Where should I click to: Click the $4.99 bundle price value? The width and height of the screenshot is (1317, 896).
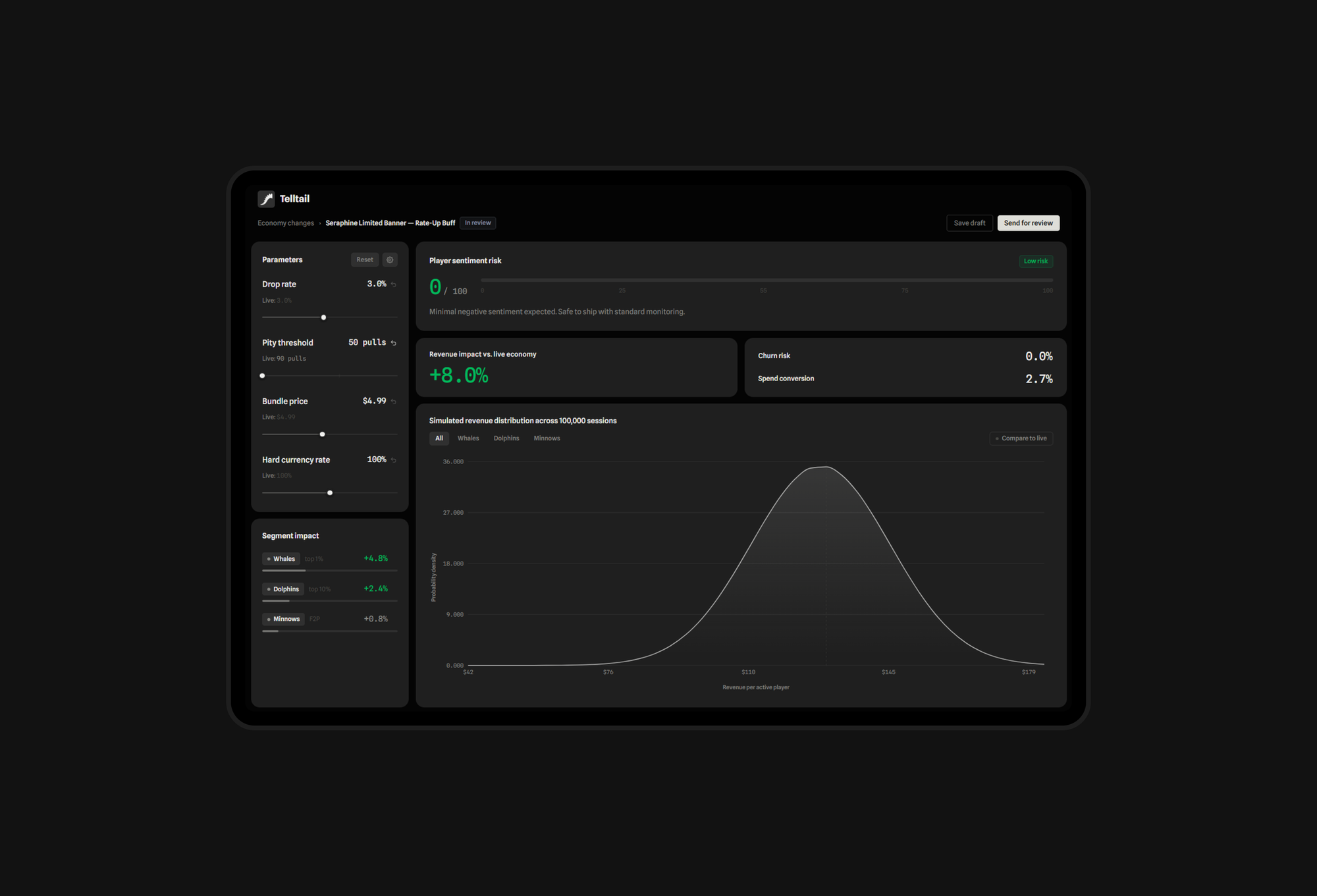tap(374, 401)
